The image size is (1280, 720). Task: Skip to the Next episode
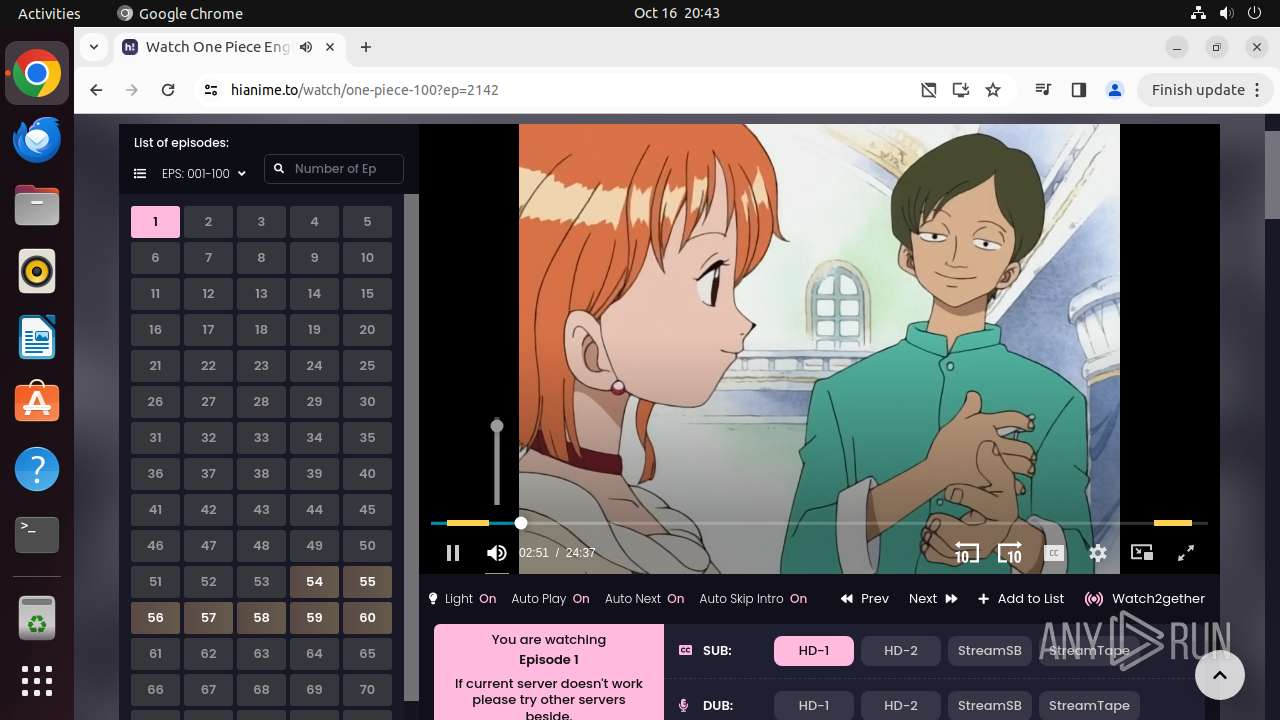(933, 599)
